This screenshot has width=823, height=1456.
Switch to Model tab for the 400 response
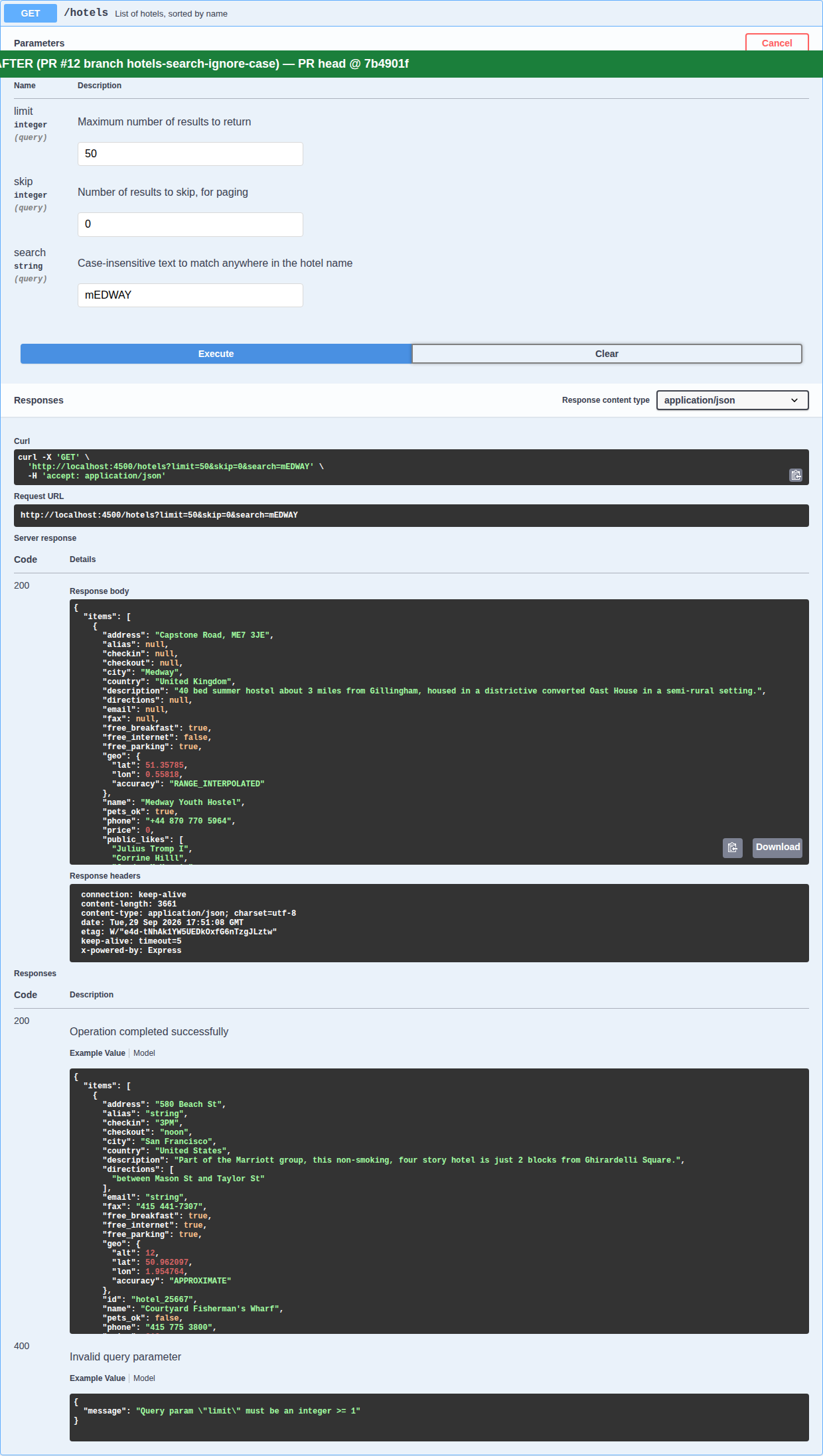coord(144,1378)
